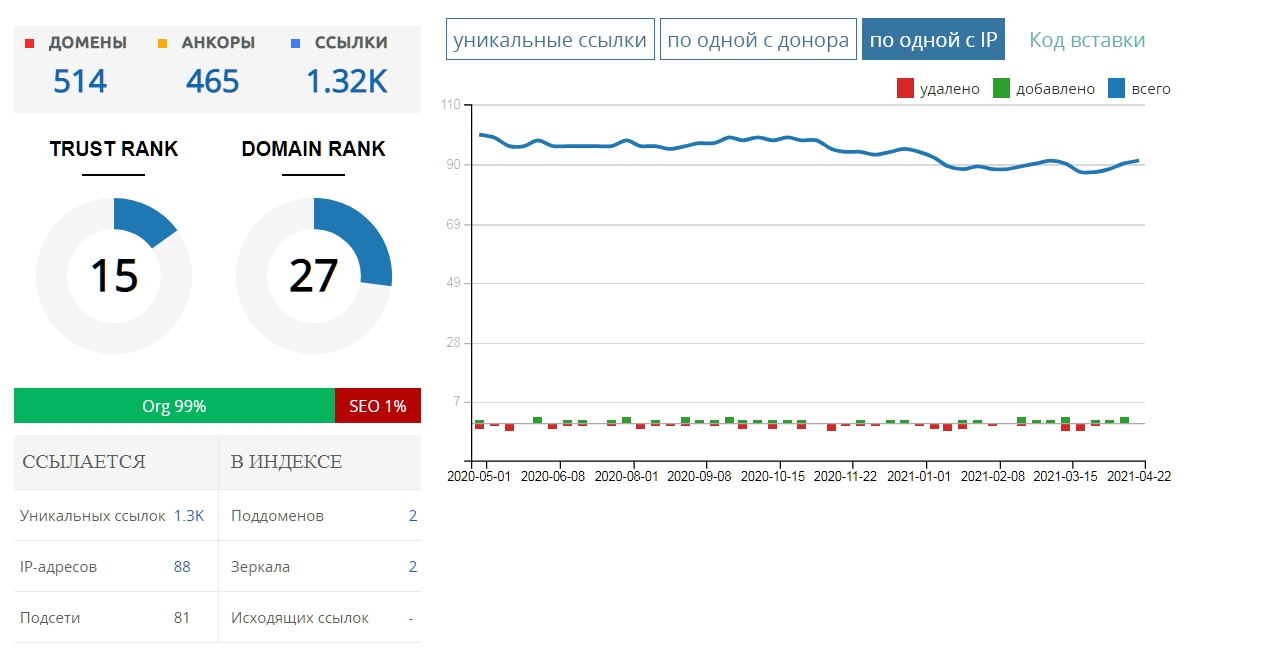Click the Domain Rank donut chart showing 27
This screenshot has height=669, width=1281.
point(314,275)
